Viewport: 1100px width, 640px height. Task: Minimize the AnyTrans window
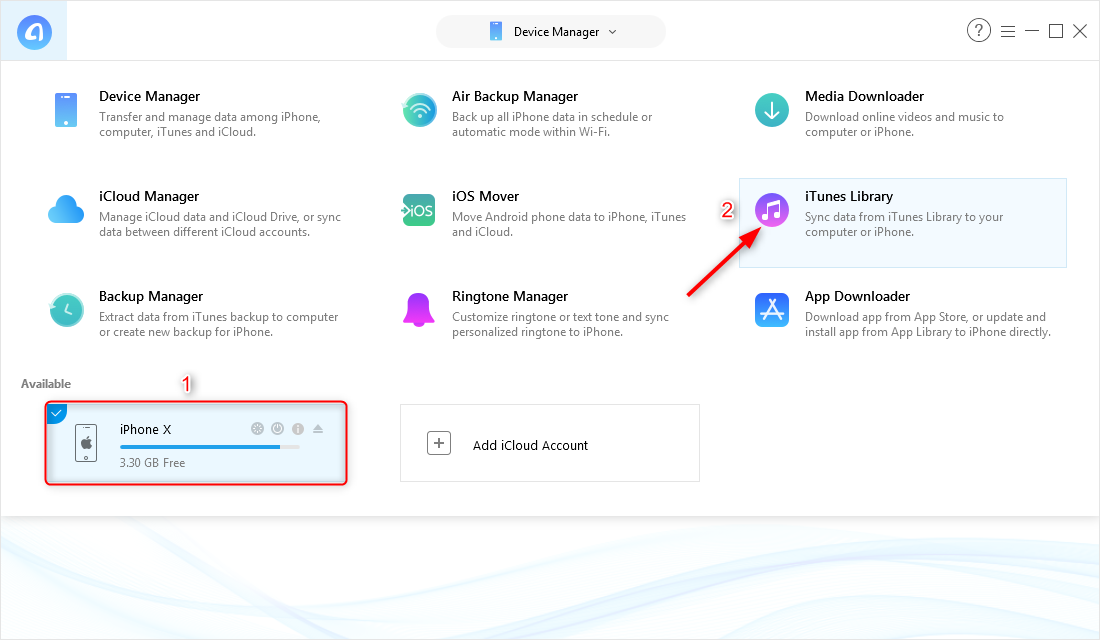click(x=1032, y=31)
